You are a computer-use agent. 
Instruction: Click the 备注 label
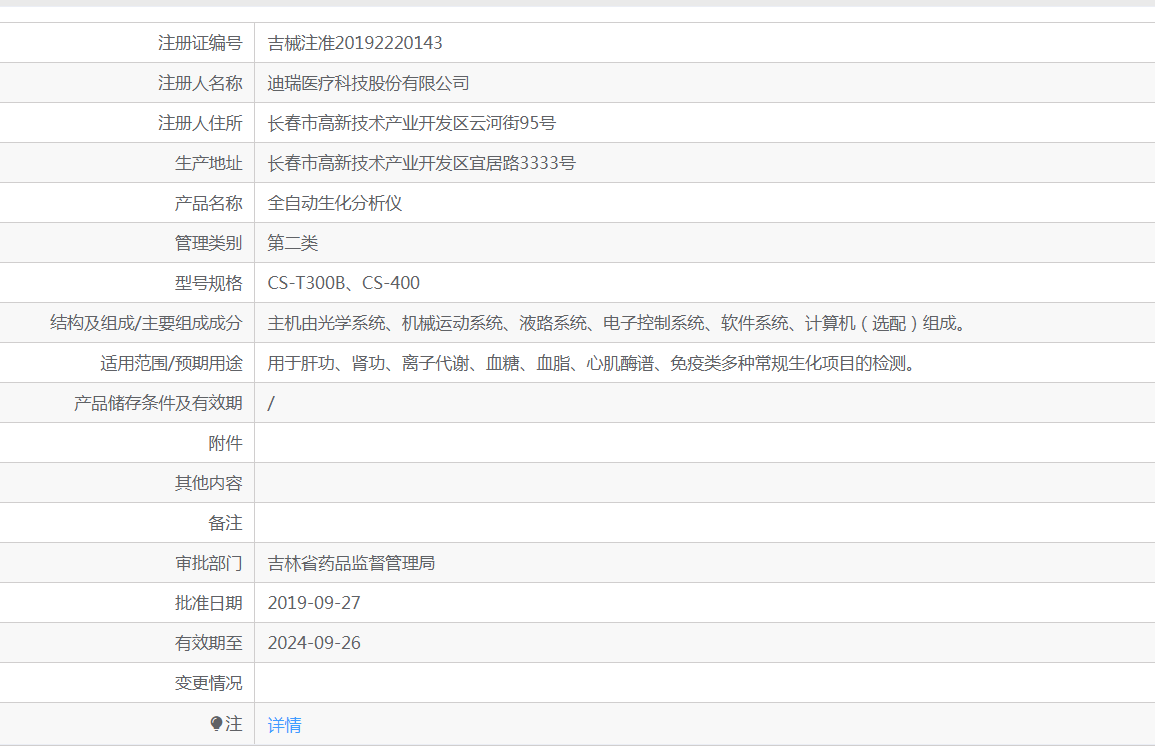pos(225,523)
